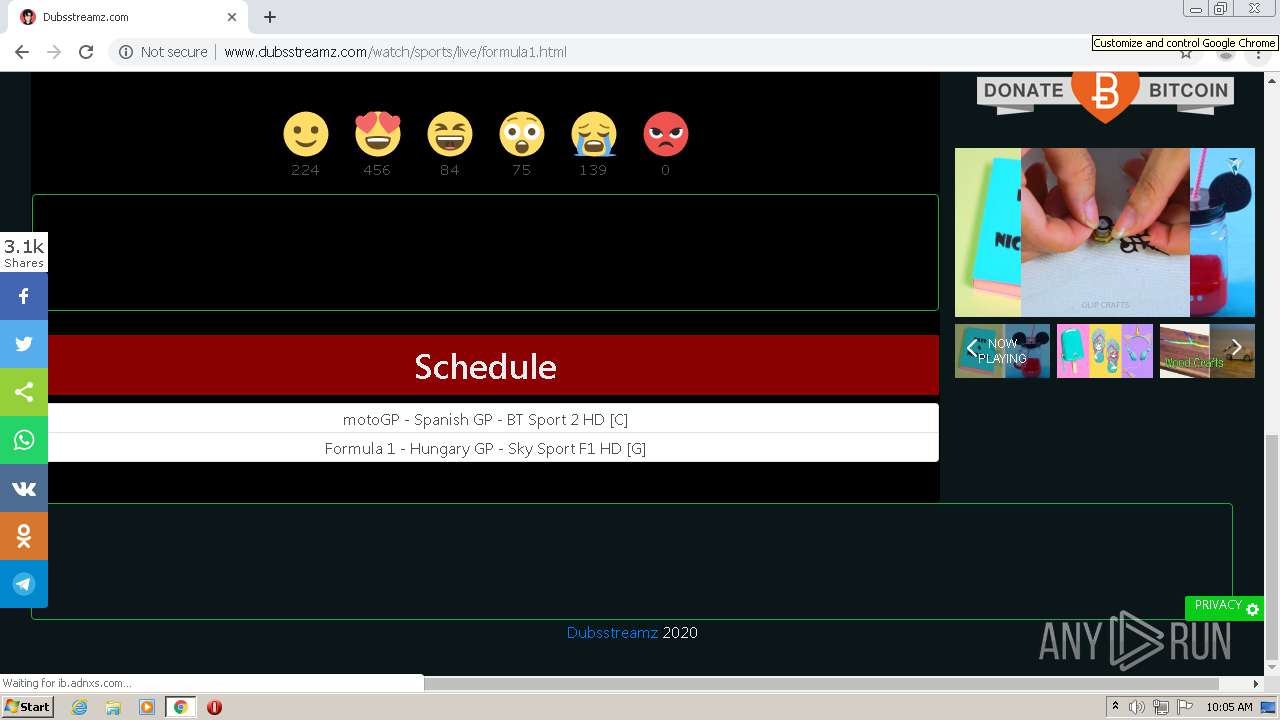
Task: Open volume control in system tray
Action: [x=1137, y=707]
